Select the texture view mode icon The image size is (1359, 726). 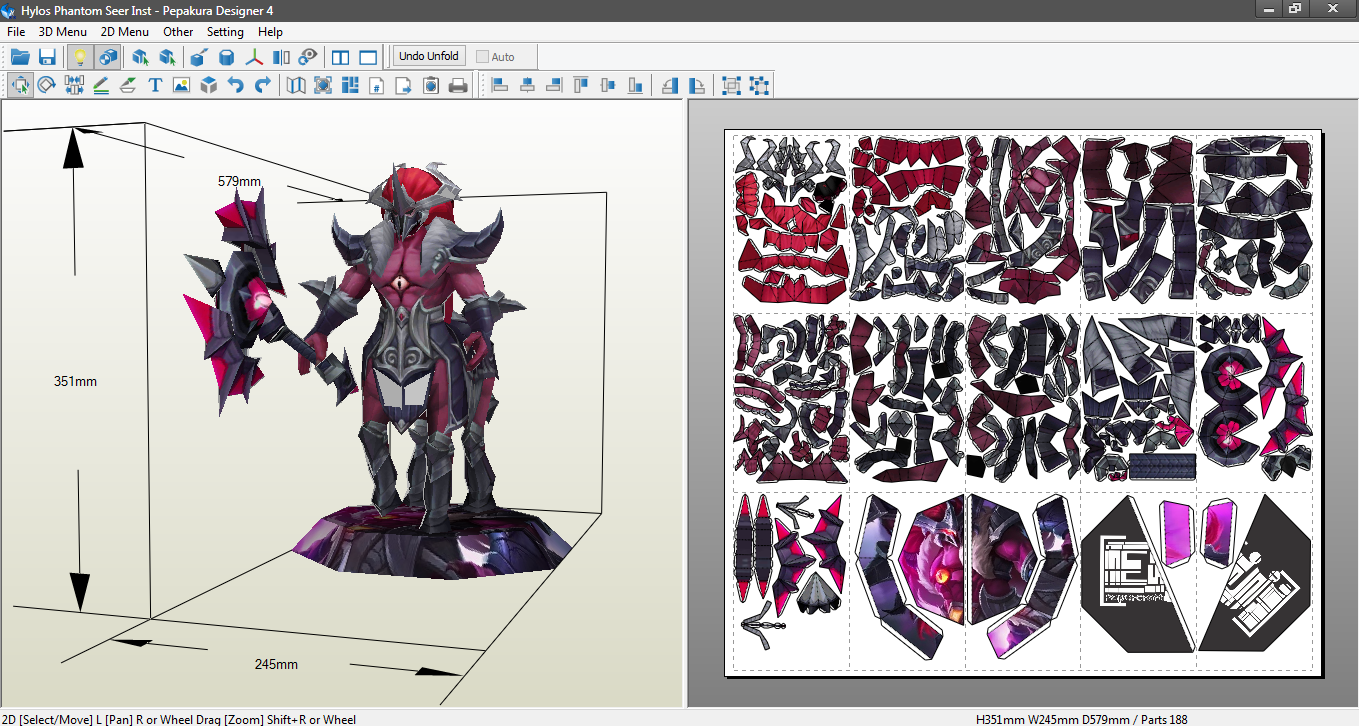pos(108,57)
